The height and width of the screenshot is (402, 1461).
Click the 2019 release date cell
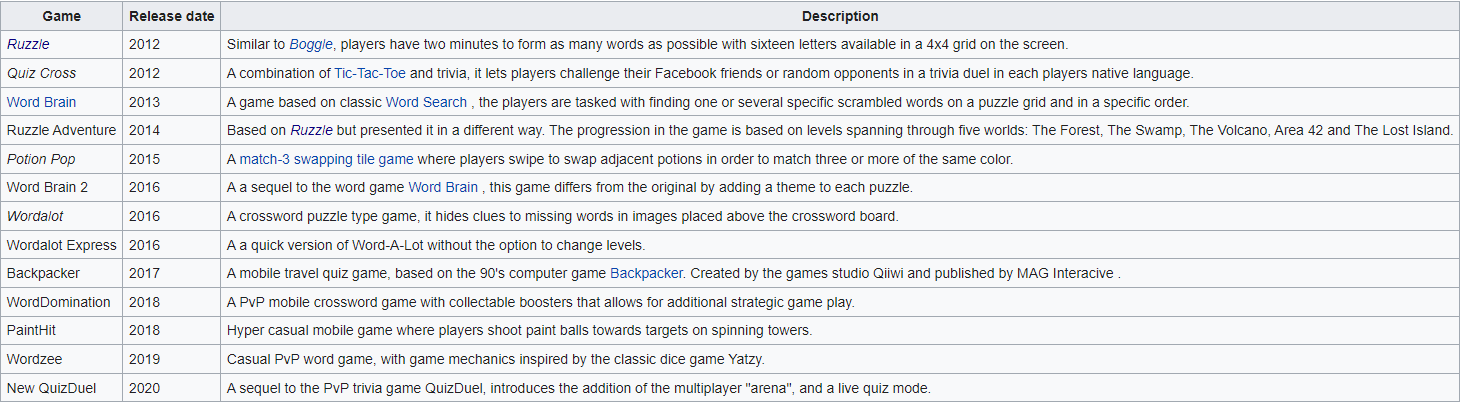coord(145,359)
